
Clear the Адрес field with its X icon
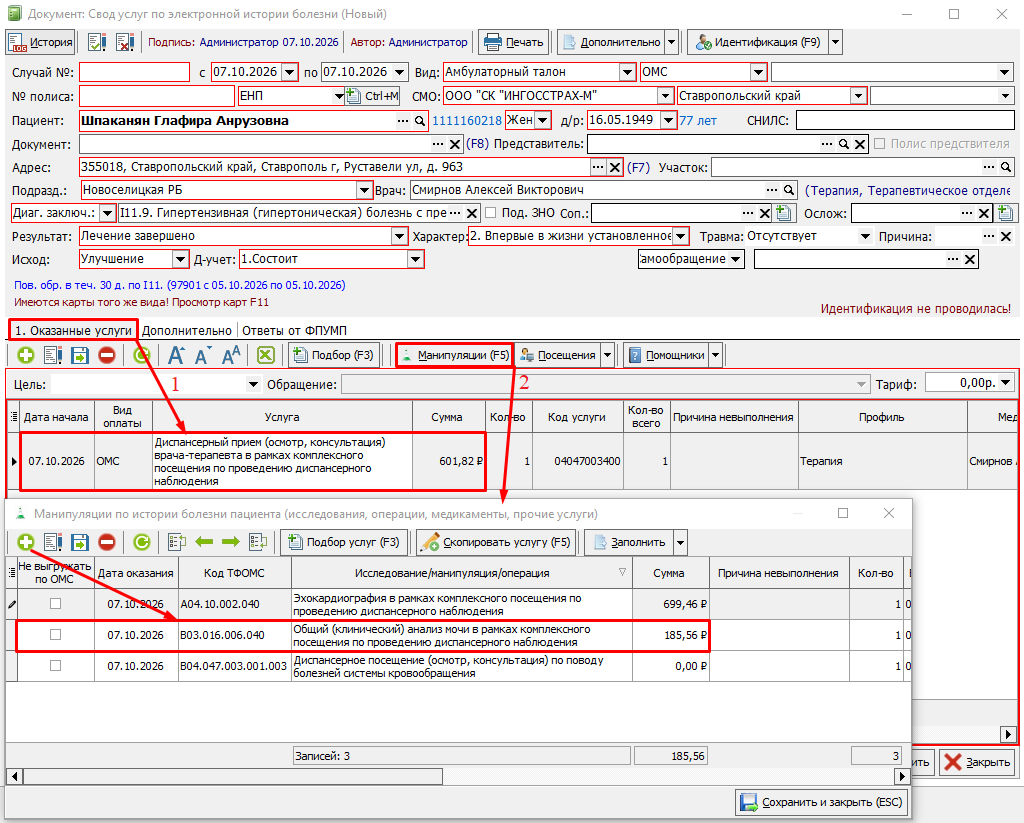(x=615, y=168)
